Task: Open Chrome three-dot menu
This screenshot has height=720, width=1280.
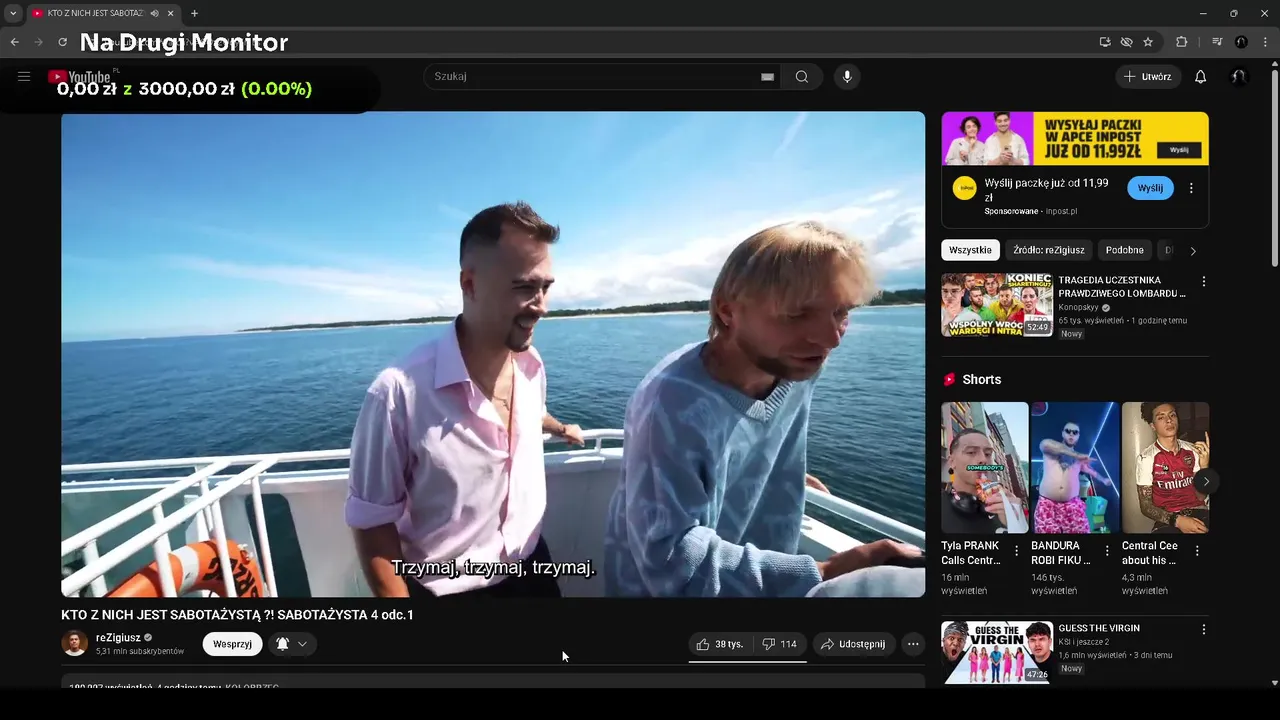Action: coord(1263,42)
